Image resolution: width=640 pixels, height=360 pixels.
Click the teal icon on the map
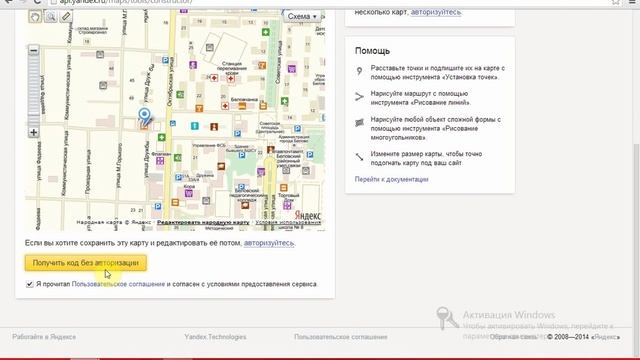[195, 126]
